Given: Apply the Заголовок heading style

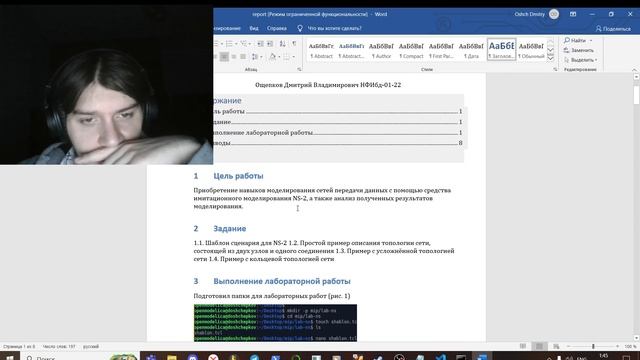Looking at the screenshot, I should point(501,50).
